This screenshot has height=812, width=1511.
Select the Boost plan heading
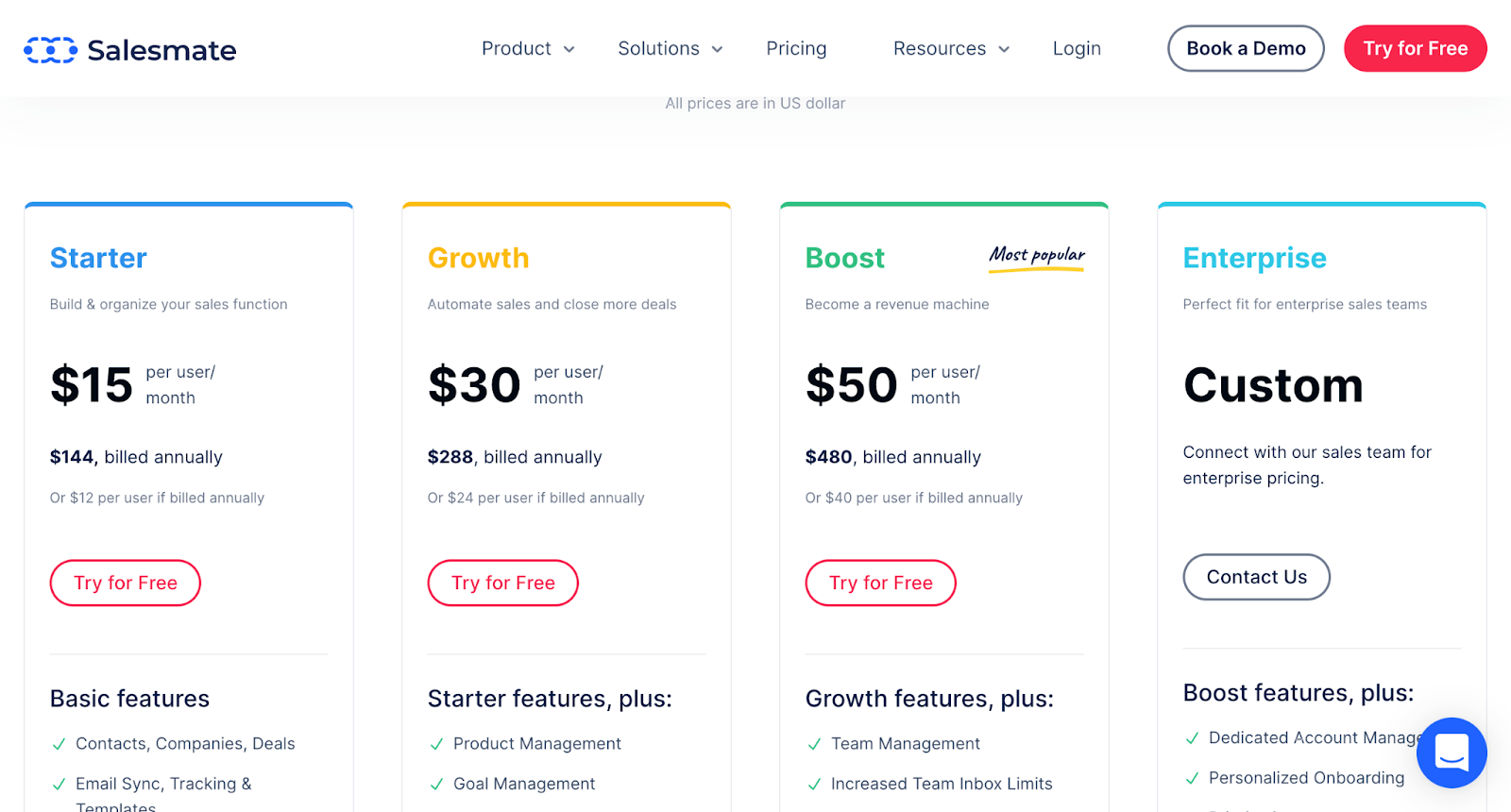[844, 258]
